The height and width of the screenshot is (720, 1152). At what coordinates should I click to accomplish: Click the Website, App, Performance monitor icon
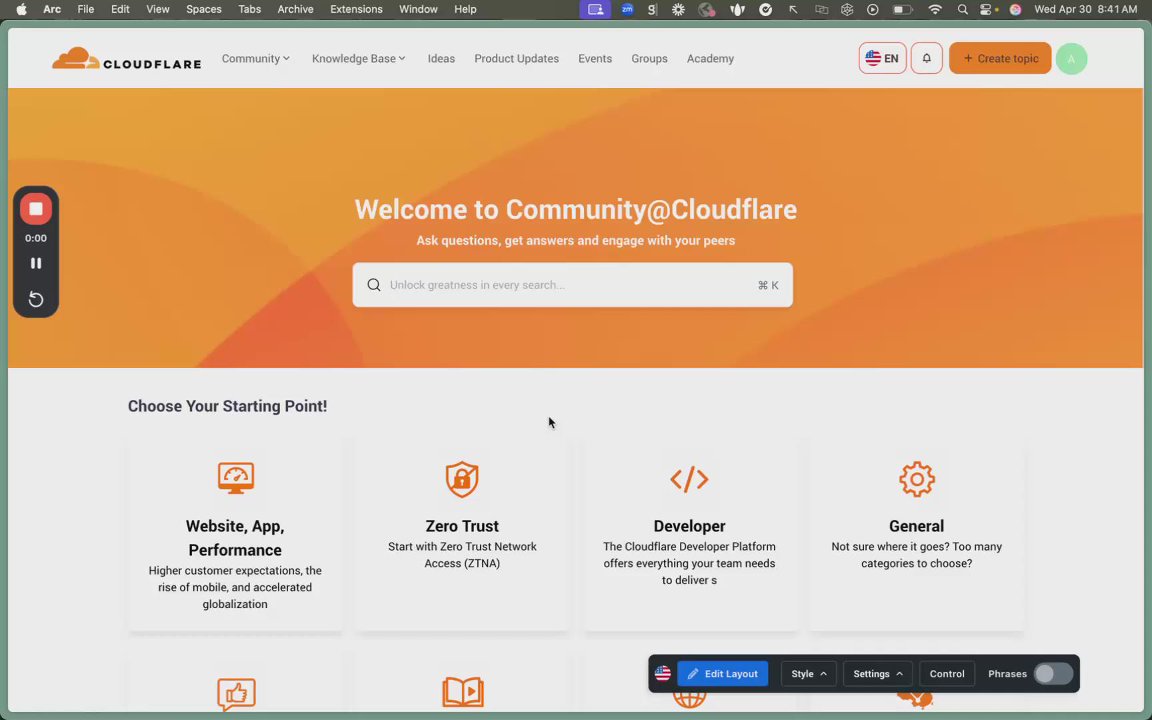(x=235, y=478)
